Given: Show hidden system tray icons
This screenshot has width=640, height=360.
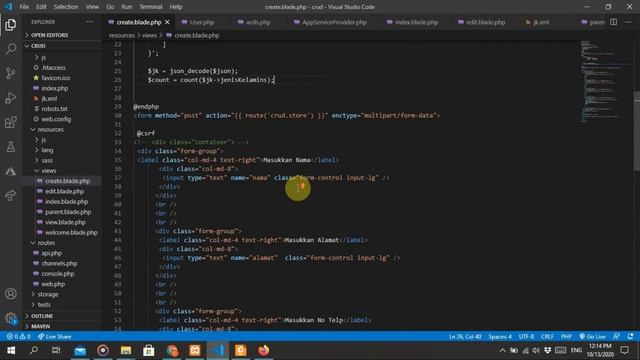Looking at the screenshot, I should click(x=502, y=350).
